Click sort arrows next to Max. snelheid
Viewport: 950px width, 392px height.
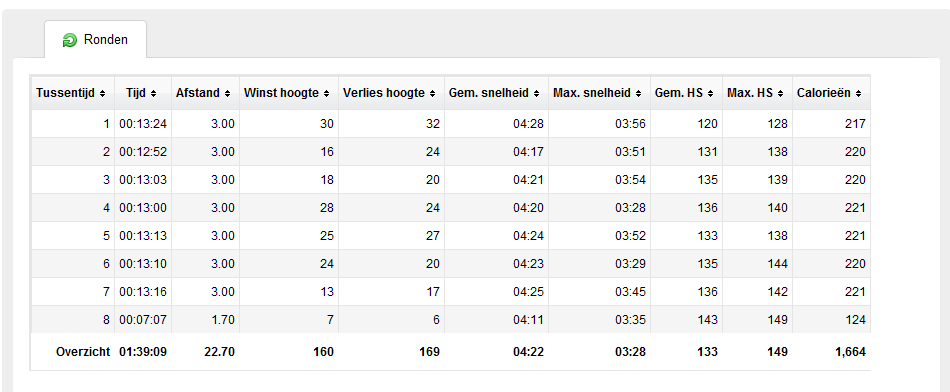coord(639,93)
